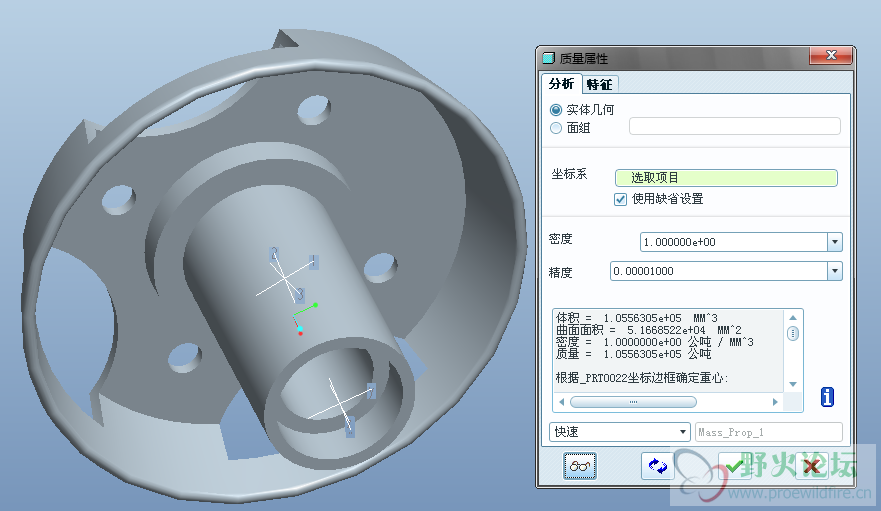Click the horizontal scrollbar thumb in results

pos(633,401)
